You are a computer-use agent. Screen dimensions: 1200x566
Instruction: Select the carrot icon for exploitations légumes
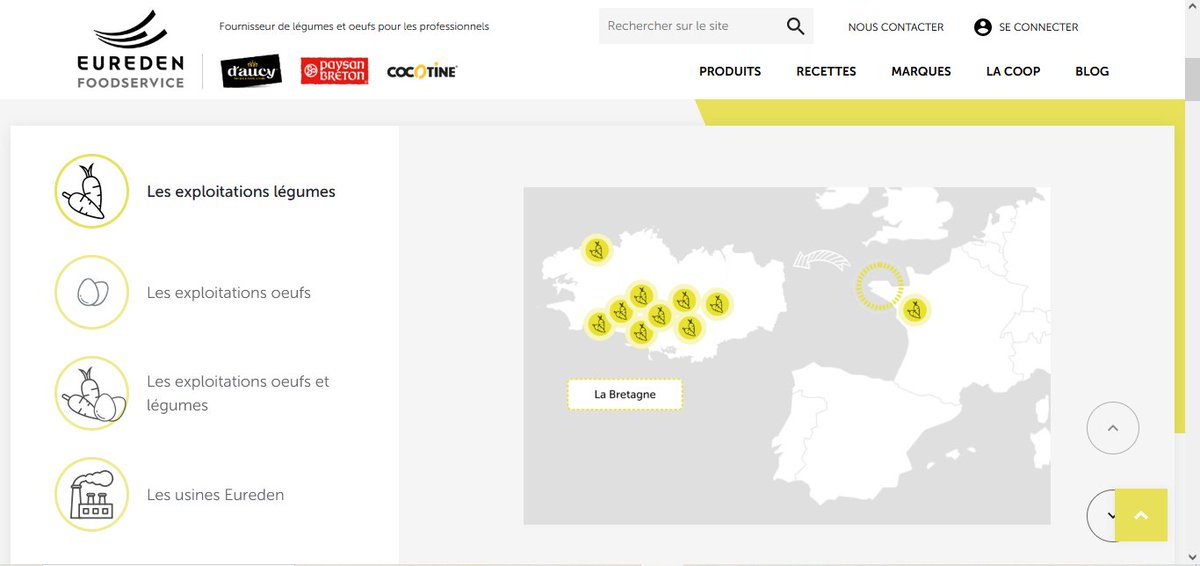92,191
